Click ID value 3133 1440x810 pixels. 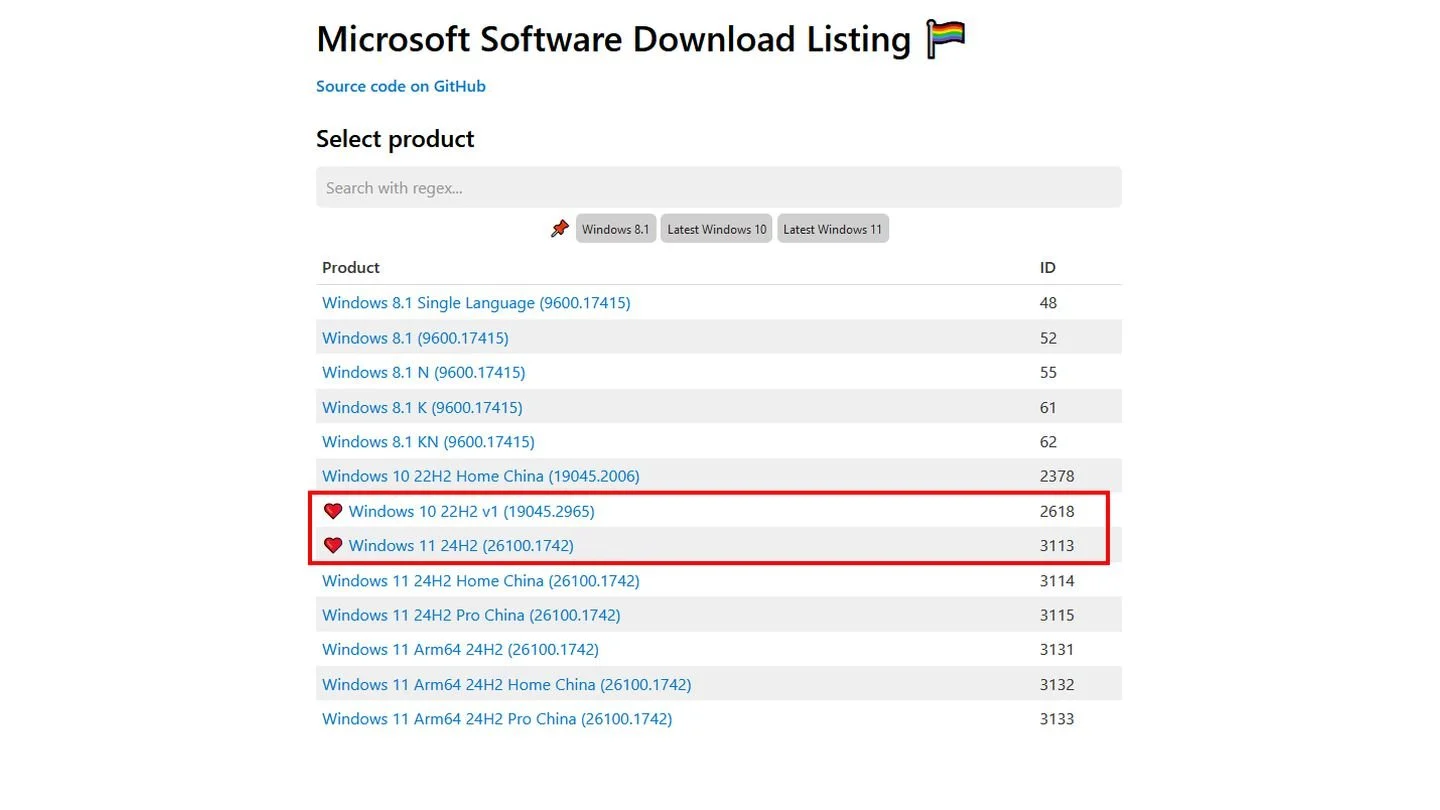(1057, 719)
